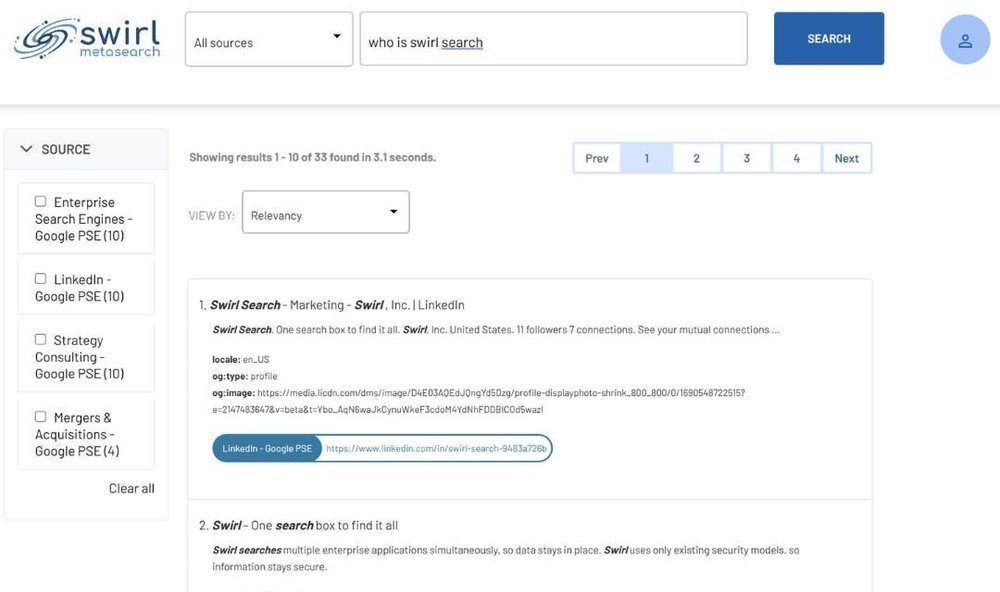Focus the search query input field

click(x=553, y=39)
